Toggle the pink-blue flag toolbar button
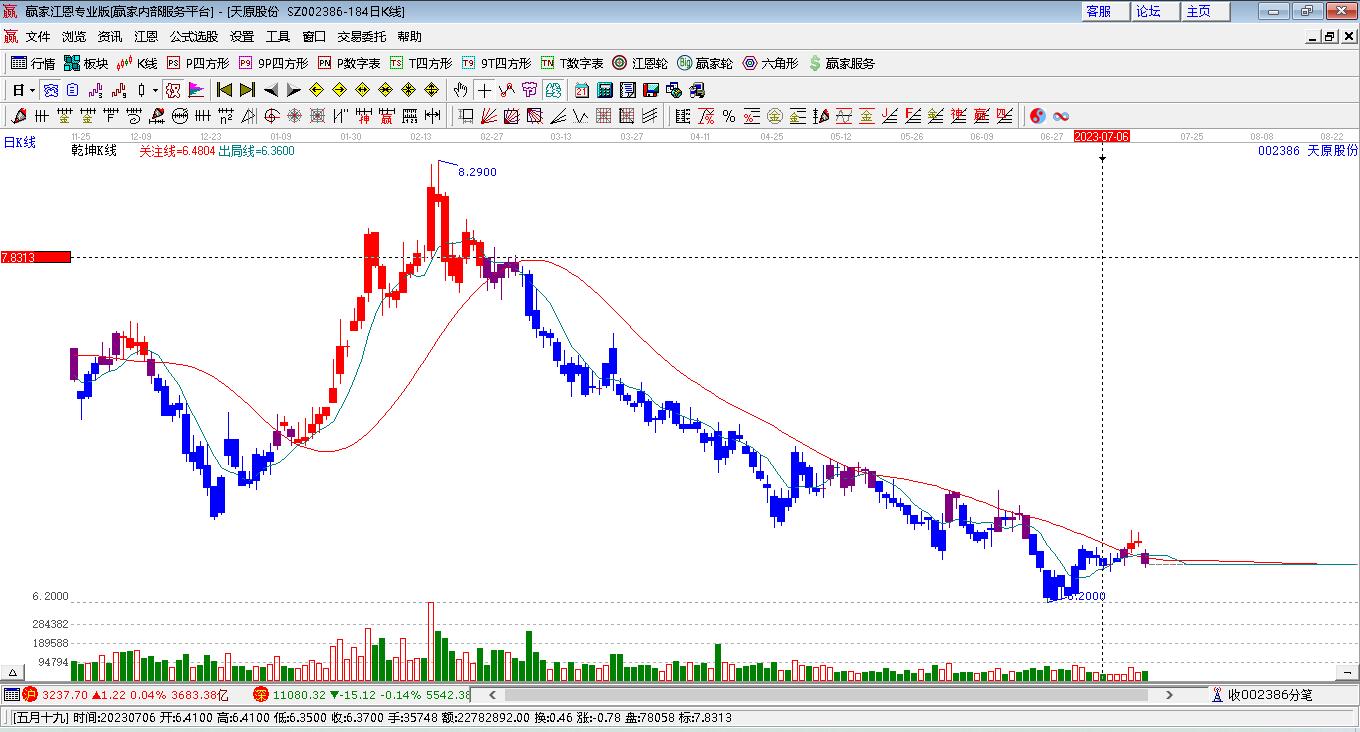The width and height of the screenshot is (1360, 732). point(196,90)
